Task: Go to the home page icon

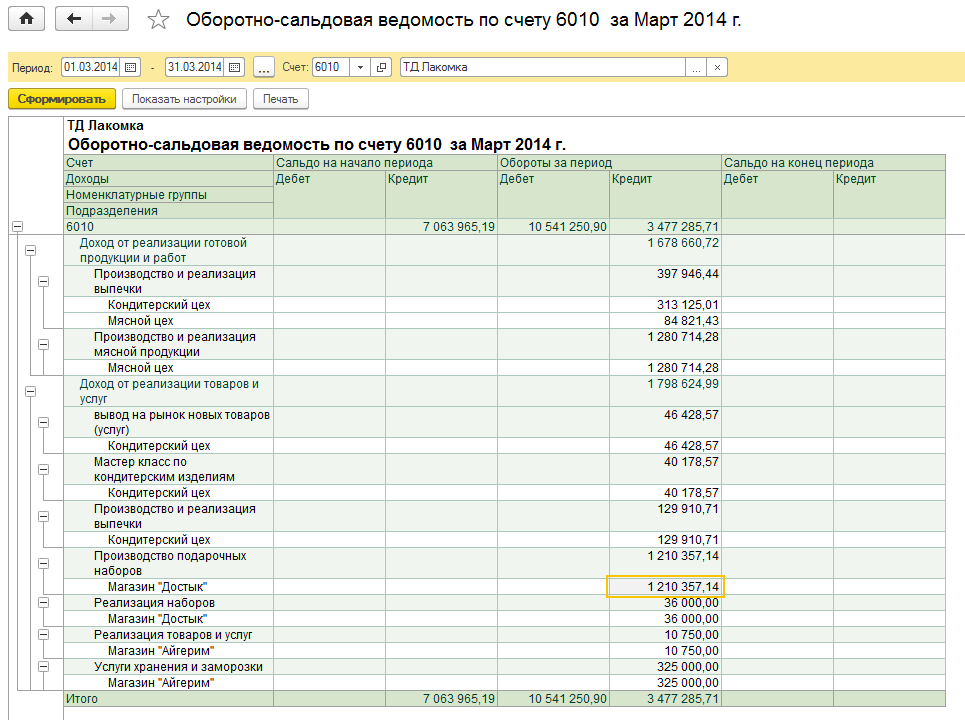Action: [26, 19]
